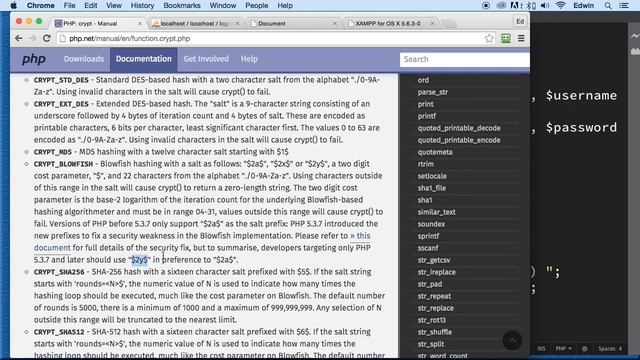Screen dimensions: 640x360
Task: Close the XAMPP for OS X tab
Action: pos(432,24)
